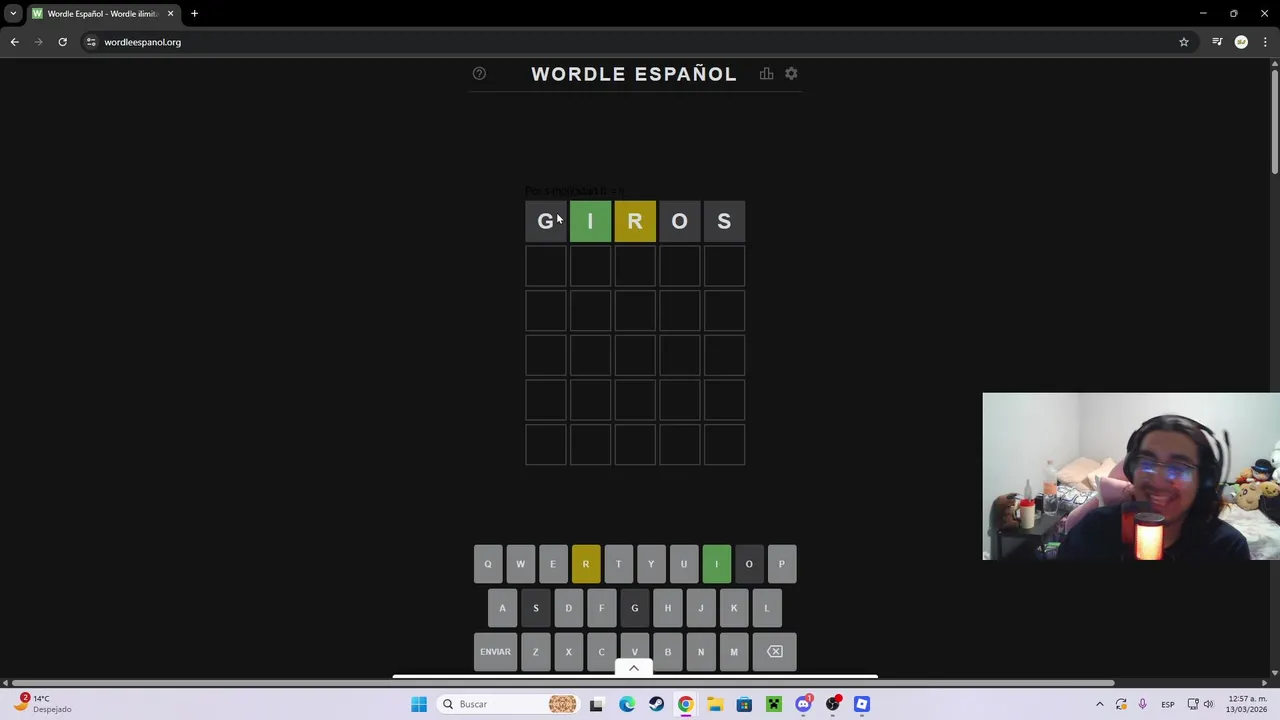
Task: Tap the D key on the keyboard
Action: [x=568, y=608]
